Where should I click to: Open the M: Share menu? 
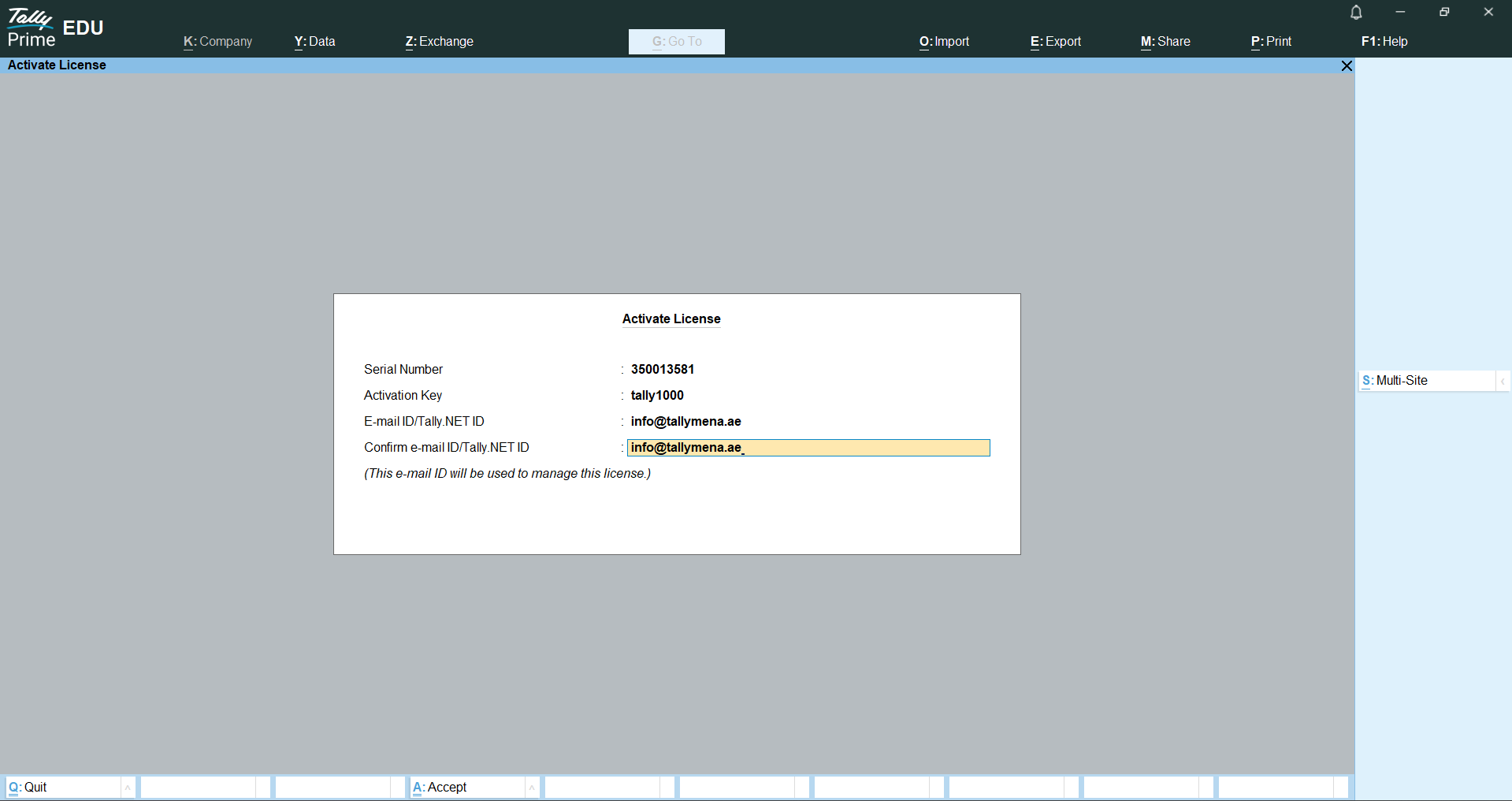pyautogui.click(x=1165, y=42)
